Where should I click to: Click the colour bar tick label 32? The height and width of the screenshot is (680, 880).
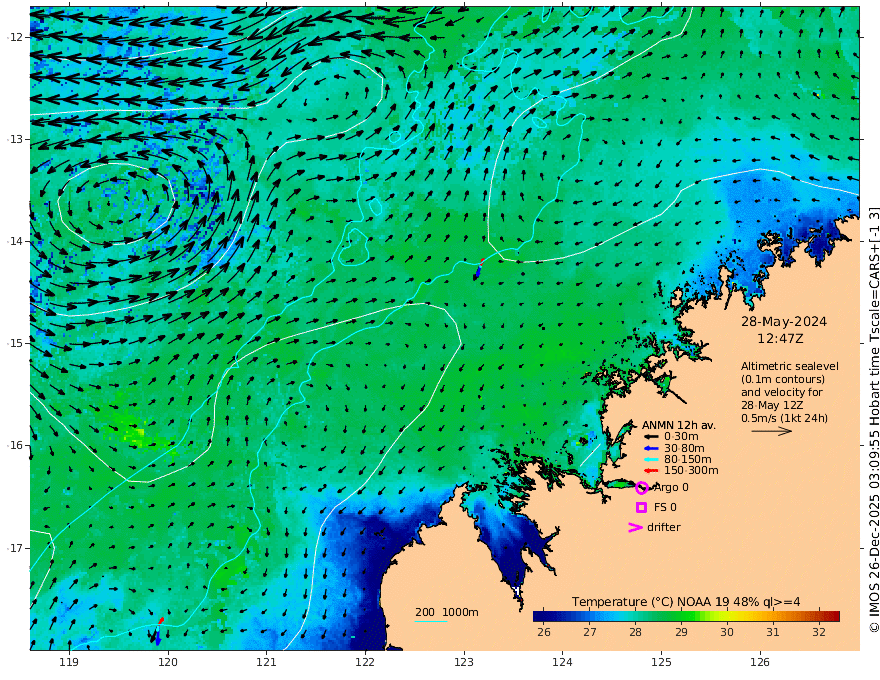[819, 632]
